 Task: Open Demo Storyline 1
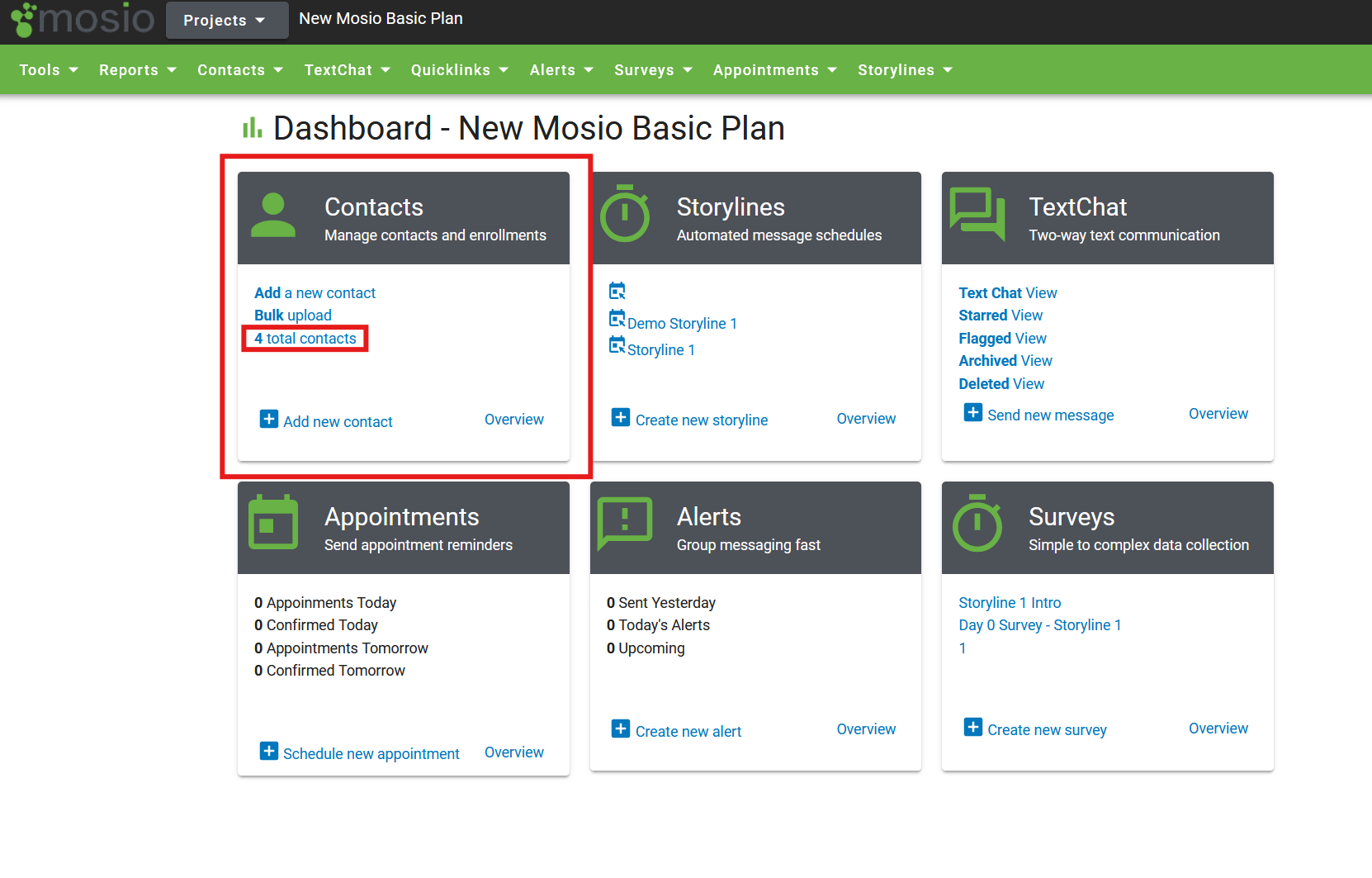point(682,324)
